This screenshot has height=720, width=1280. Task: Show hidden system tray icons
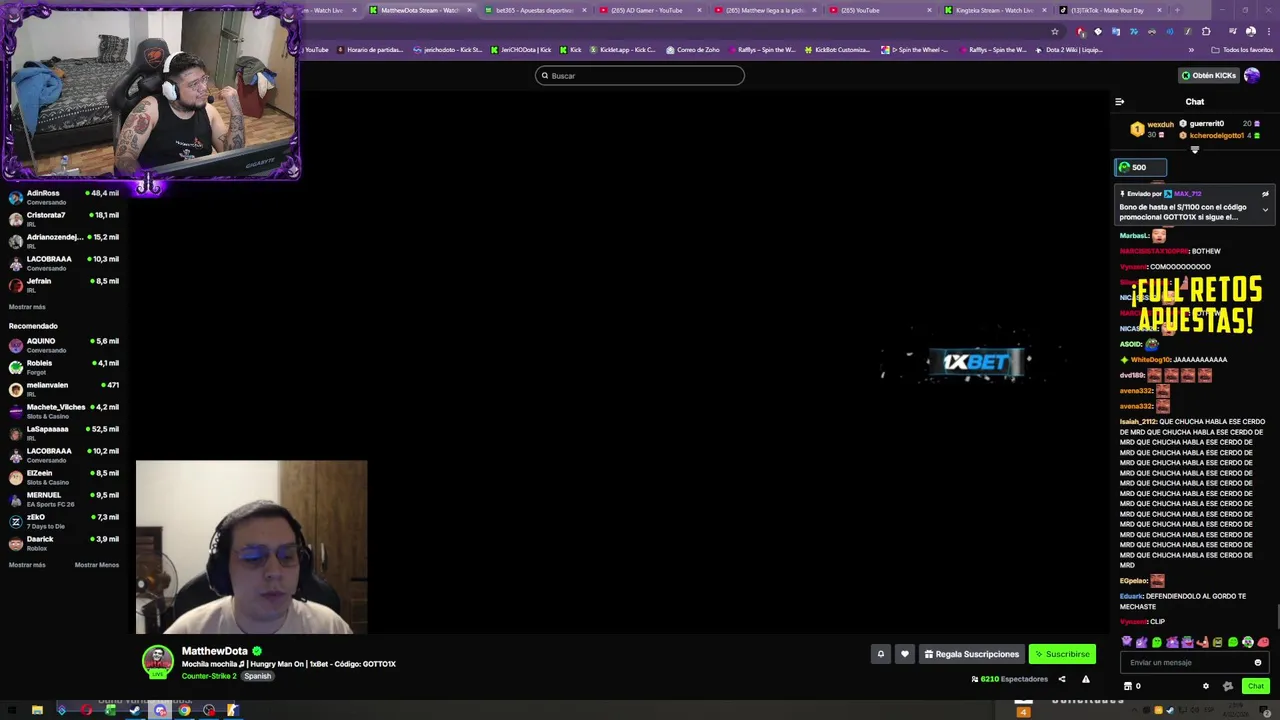coord(1136,711)
